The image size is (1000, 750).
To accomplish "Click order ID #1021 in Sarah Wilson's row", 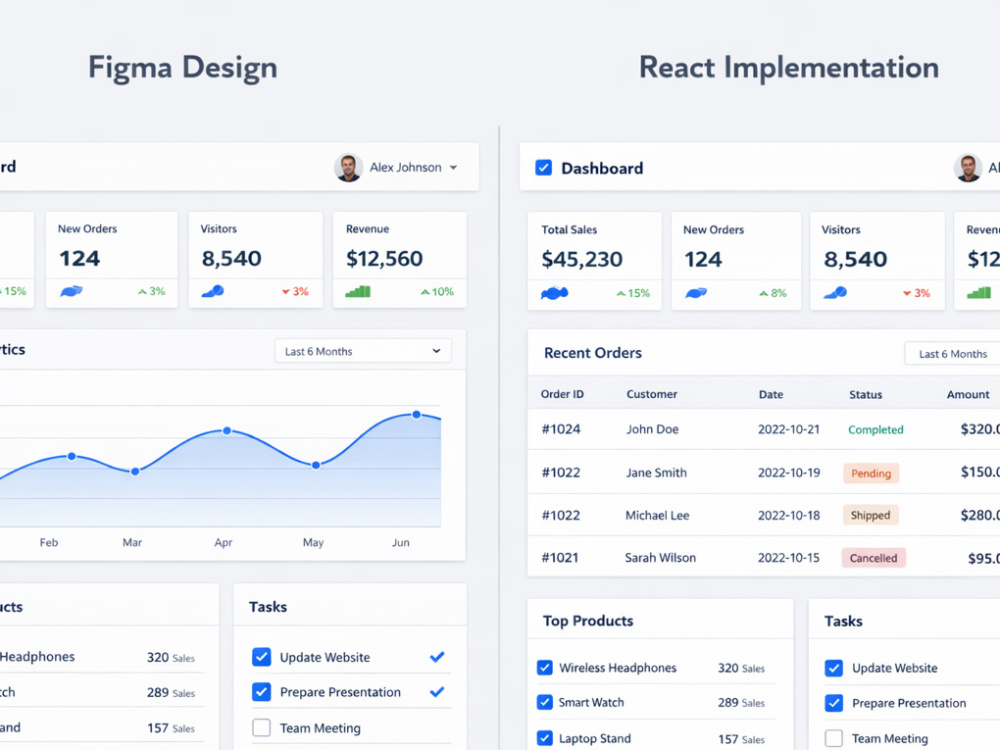I will tap(560, 558).
